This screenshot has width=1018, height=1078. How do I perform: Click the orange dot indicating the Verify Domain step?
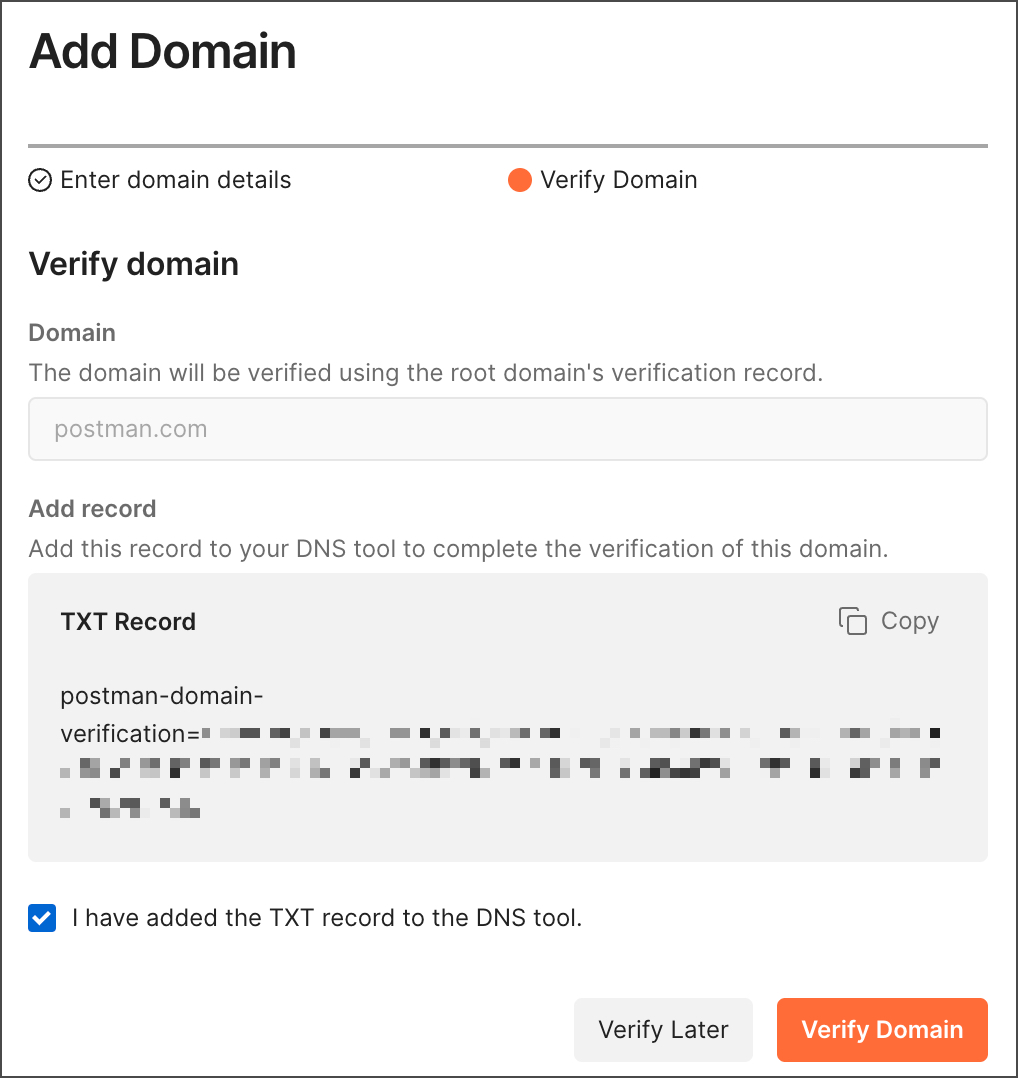click(x=519, y=180)
